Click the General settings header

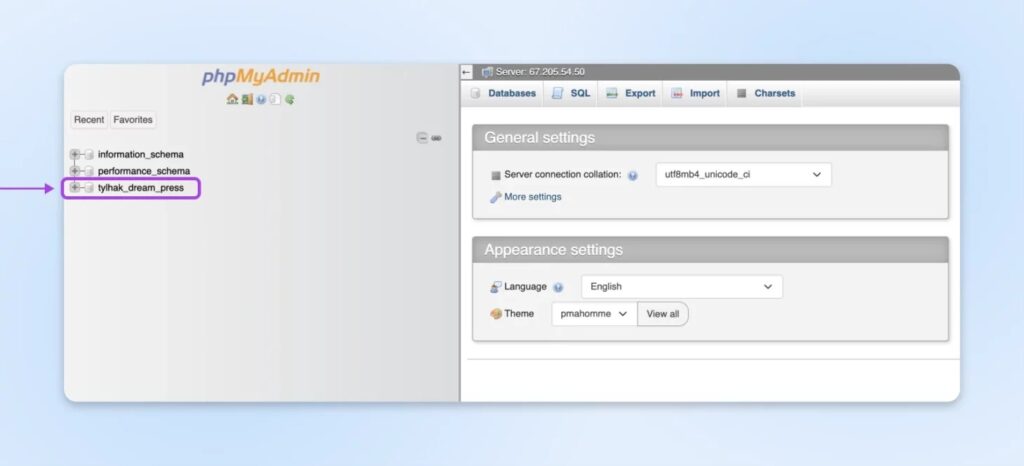tap(710, 138)
